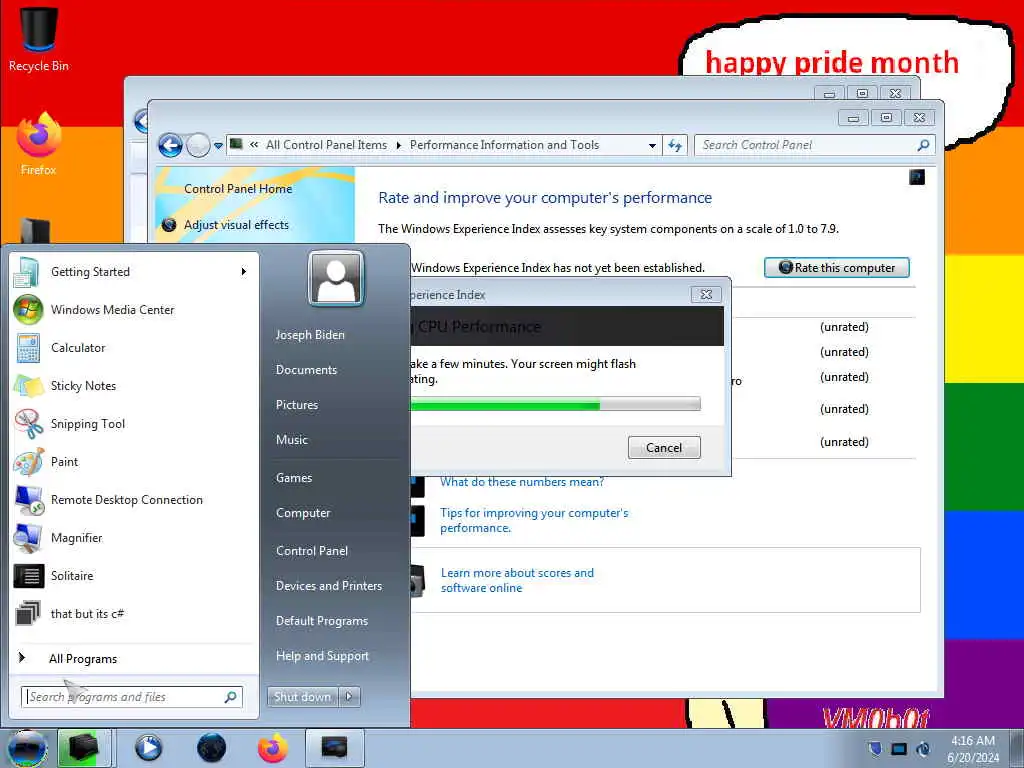Expand All Programs list
1024x768 pixels.
83,658
